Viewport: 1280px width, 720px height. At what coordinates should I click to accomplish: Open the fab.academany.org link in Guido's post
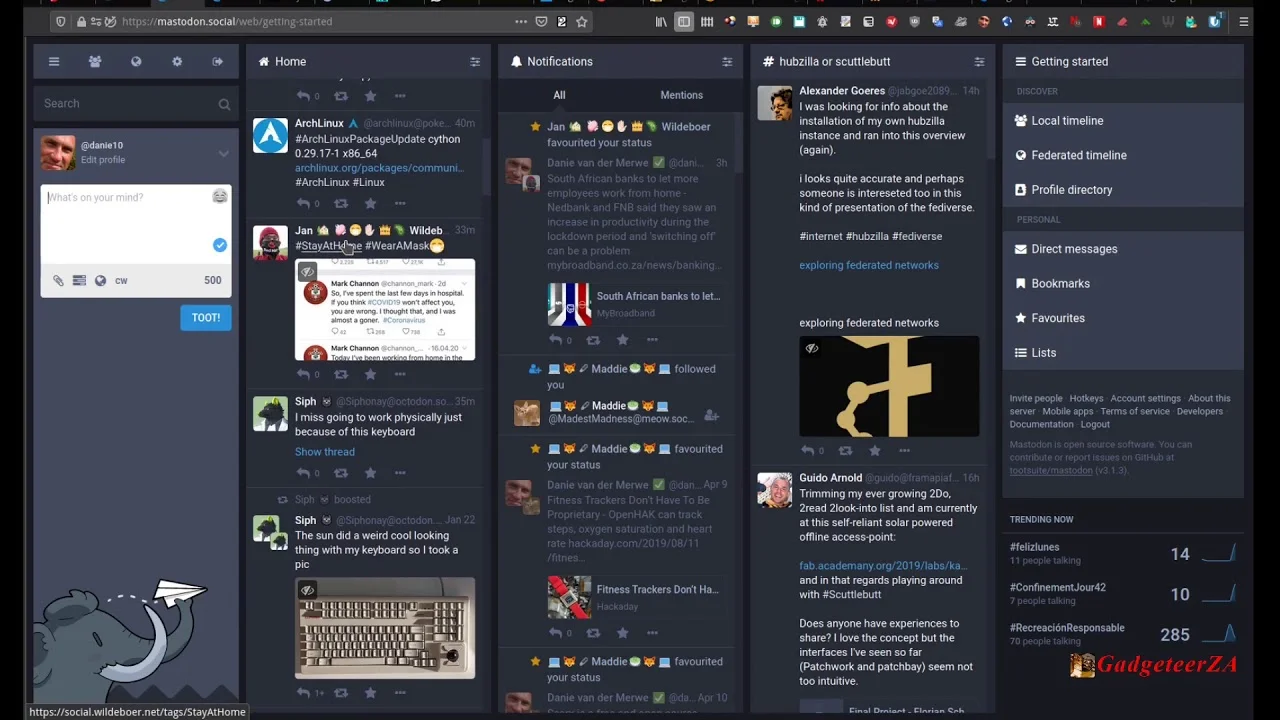[883, 566]
